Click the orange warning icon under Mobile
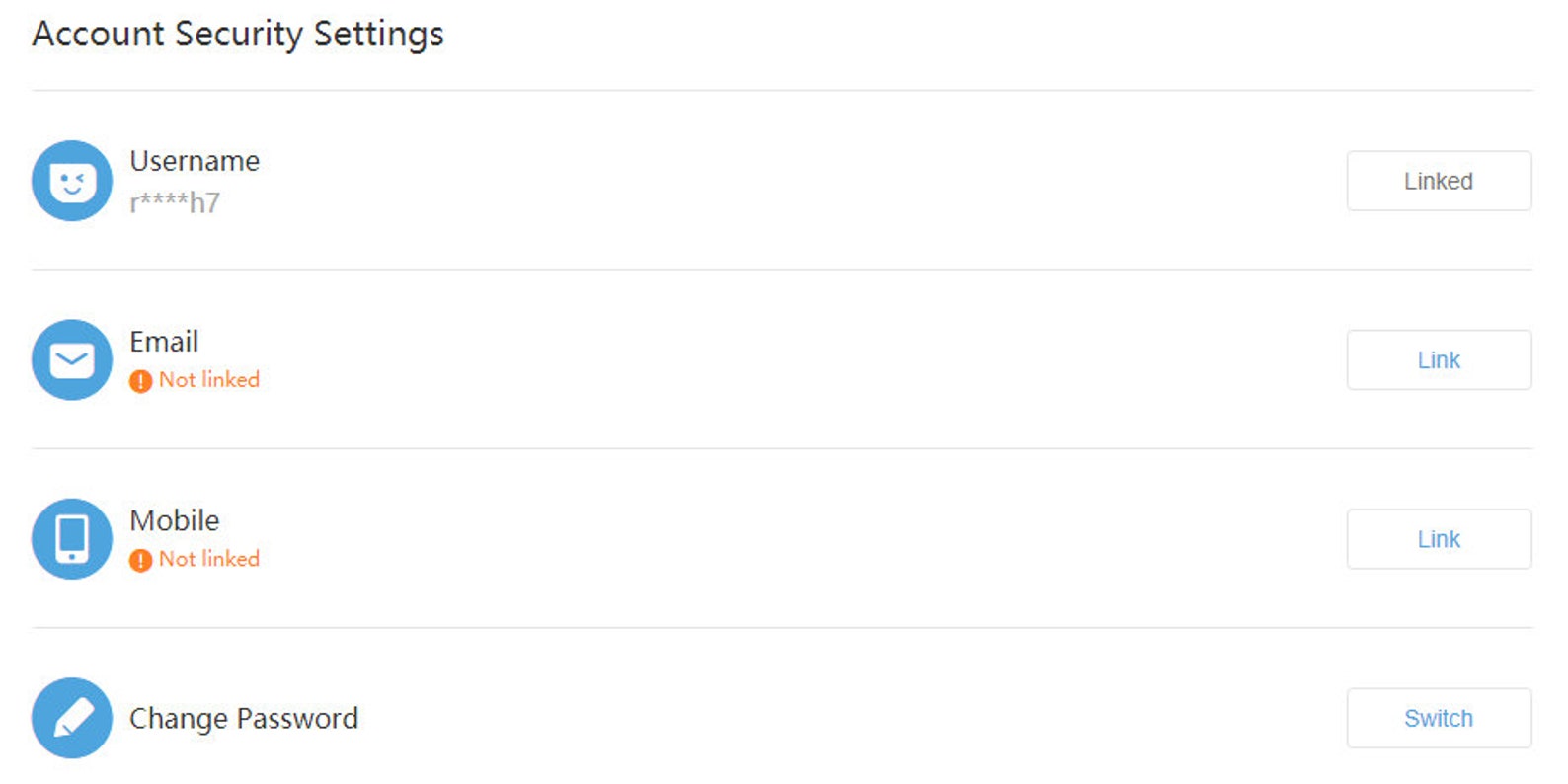Viewport: 1568px width, 784px height. click(x=141, y=560)
